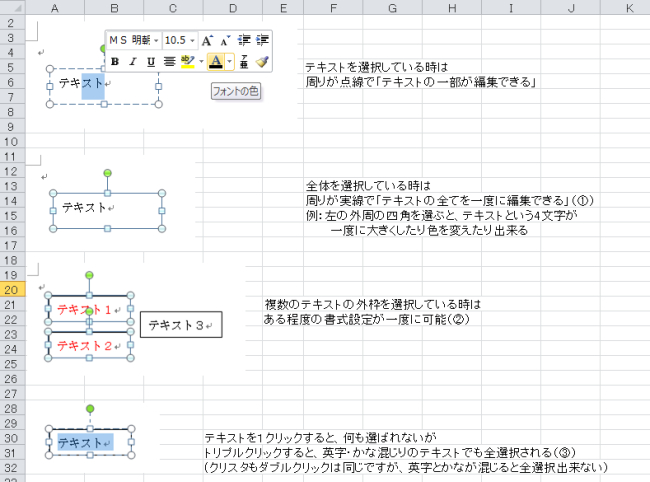Viewport: 650px width, 482px height.
Task: Toggle underline formatting in mini toolbar
Action: coord(151,62)
